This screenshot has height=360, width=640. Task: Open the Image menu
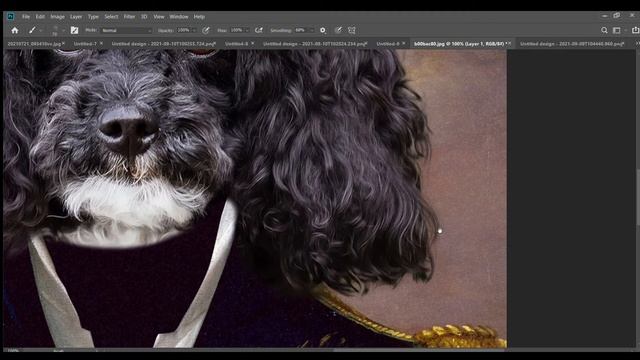[58, 17]
